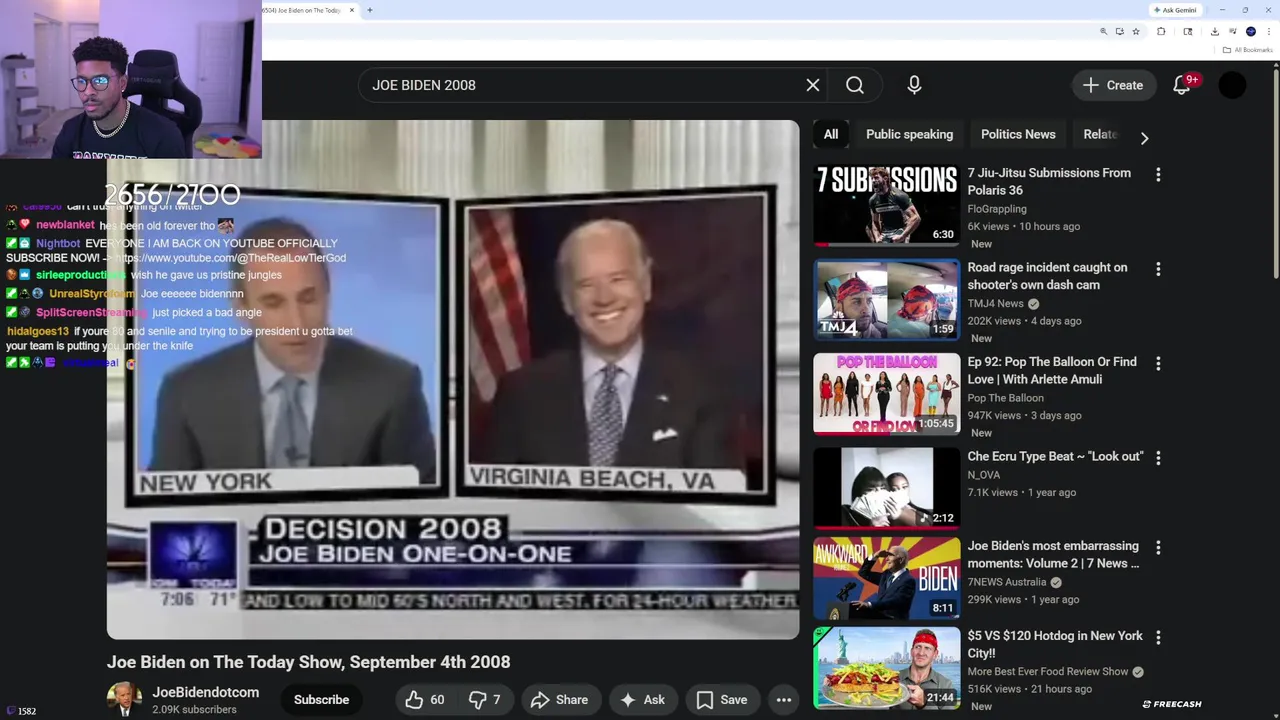This screenshot has width=1280, height=720.
Task: Select the Public speaking chip
Action: coord(909,134)
